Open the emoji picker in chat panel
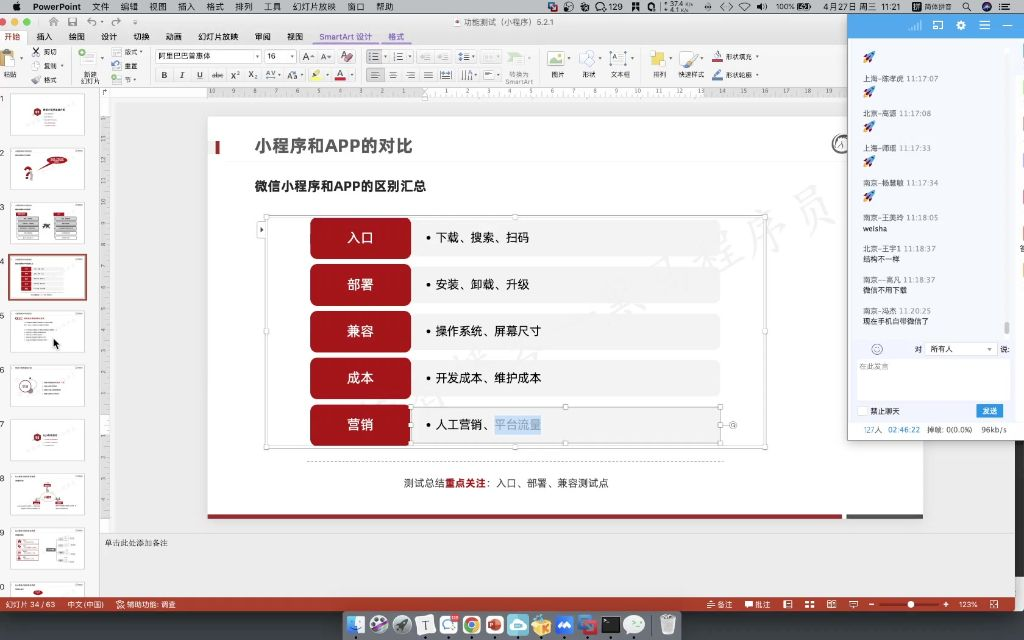This screenshot has width=1024, height=640. 876,349
